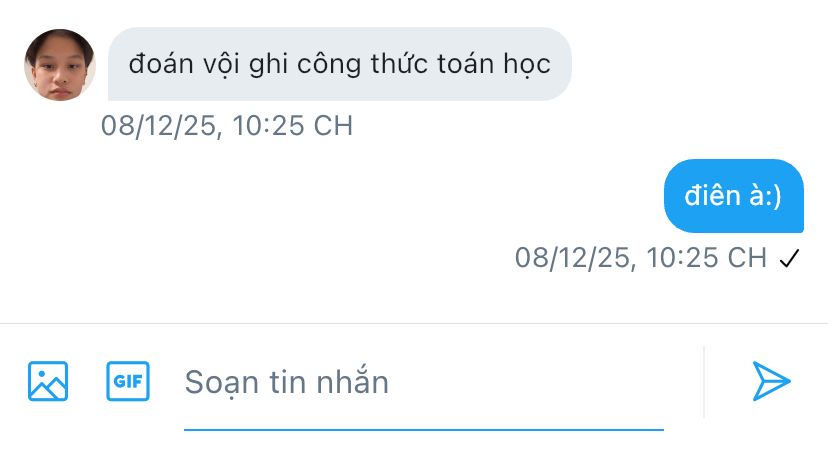The width and height of the screenshot is (828, 468).
Task: Click the word 'toán học' in received message
Action: click(x=494, y=64)
